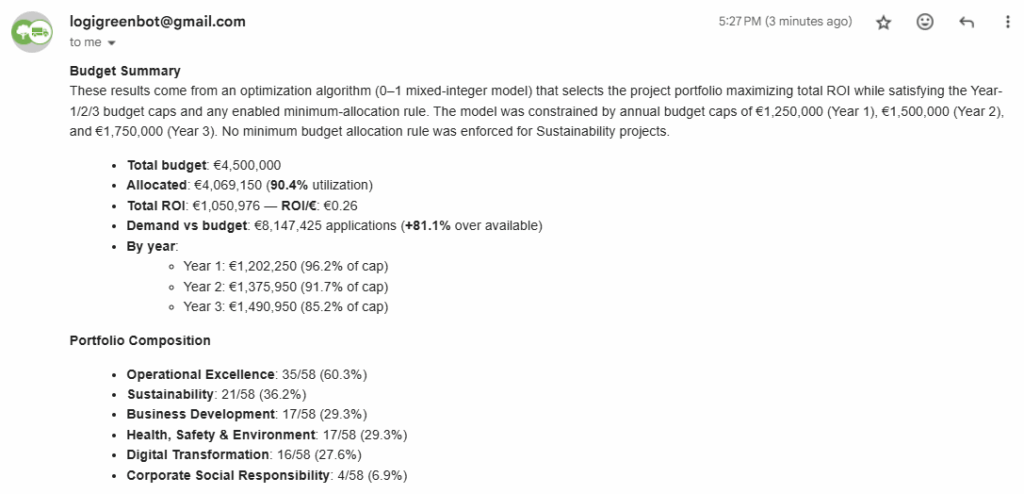Click the "Corporate Social Responsibility" list entry

click(228, 475)
